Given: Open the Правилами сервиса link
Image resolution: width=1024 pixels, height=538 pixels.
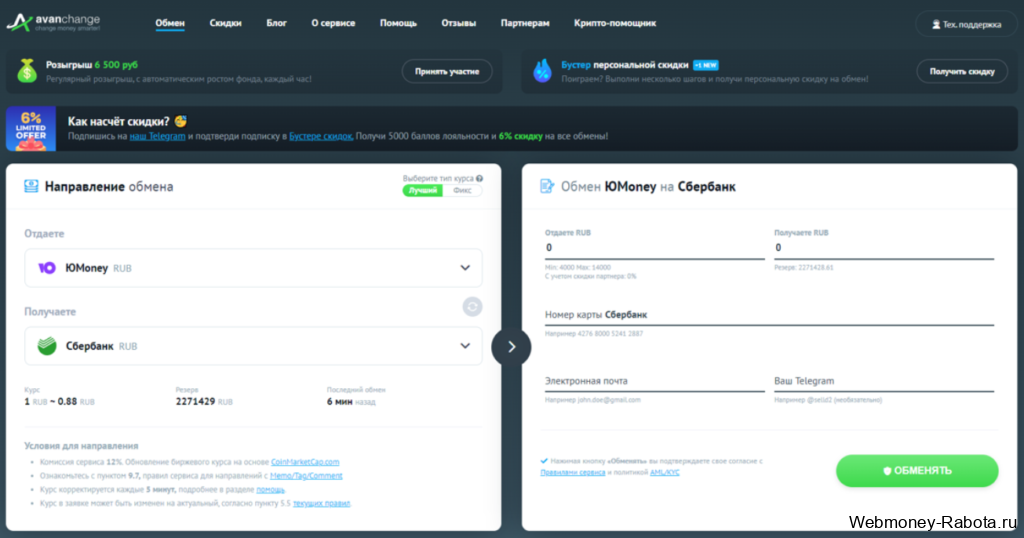Looking at the screenshot, I should (x=573, y=472).
